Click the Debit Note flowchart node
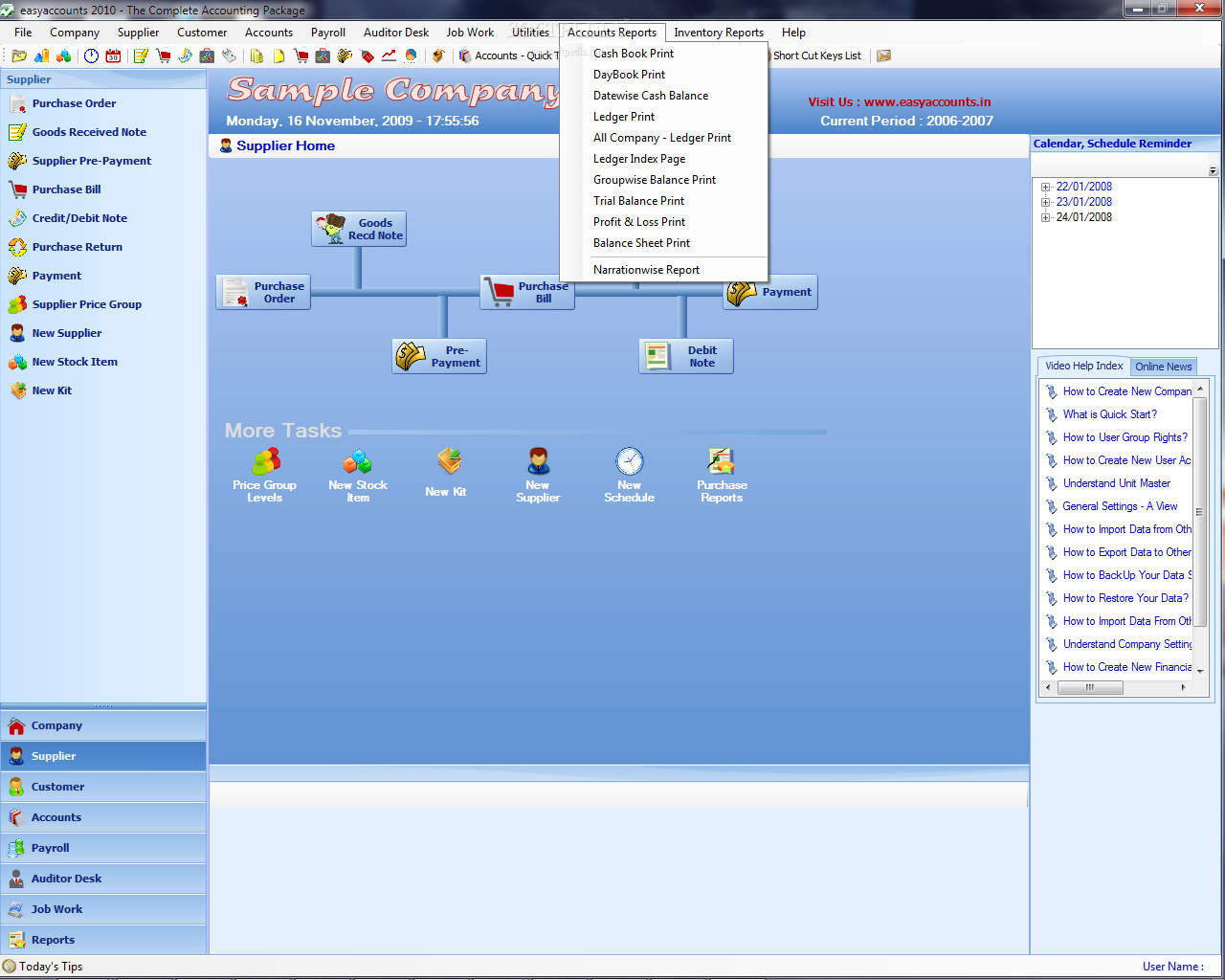 coord(686,356)
